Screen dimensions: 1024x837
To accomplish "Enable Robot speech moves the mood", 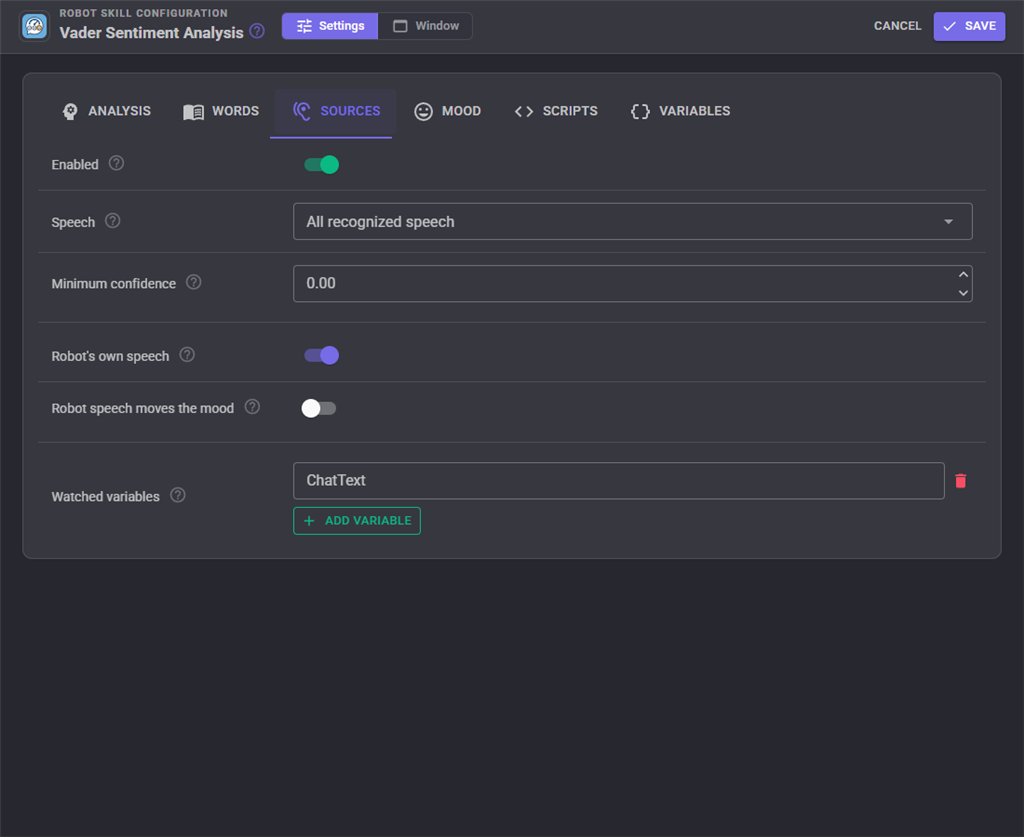I will click(319, 408).
